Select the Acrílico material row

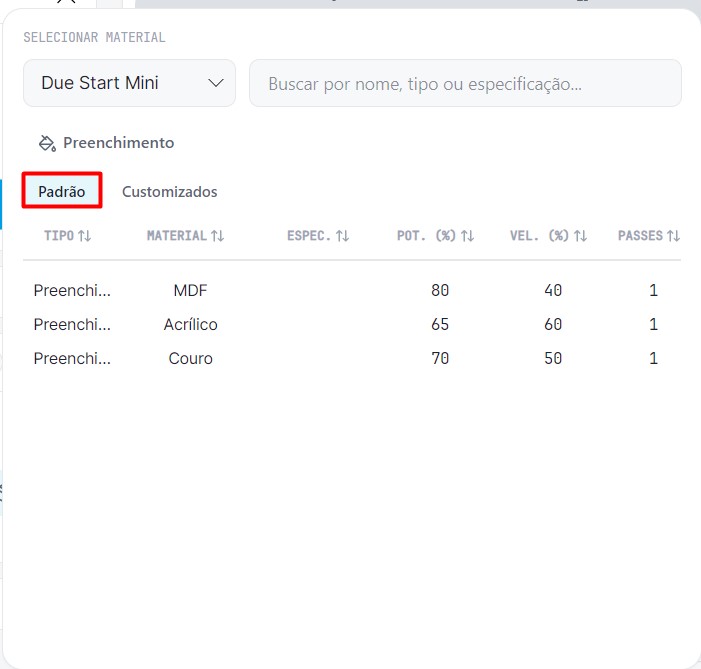[352, 324]
